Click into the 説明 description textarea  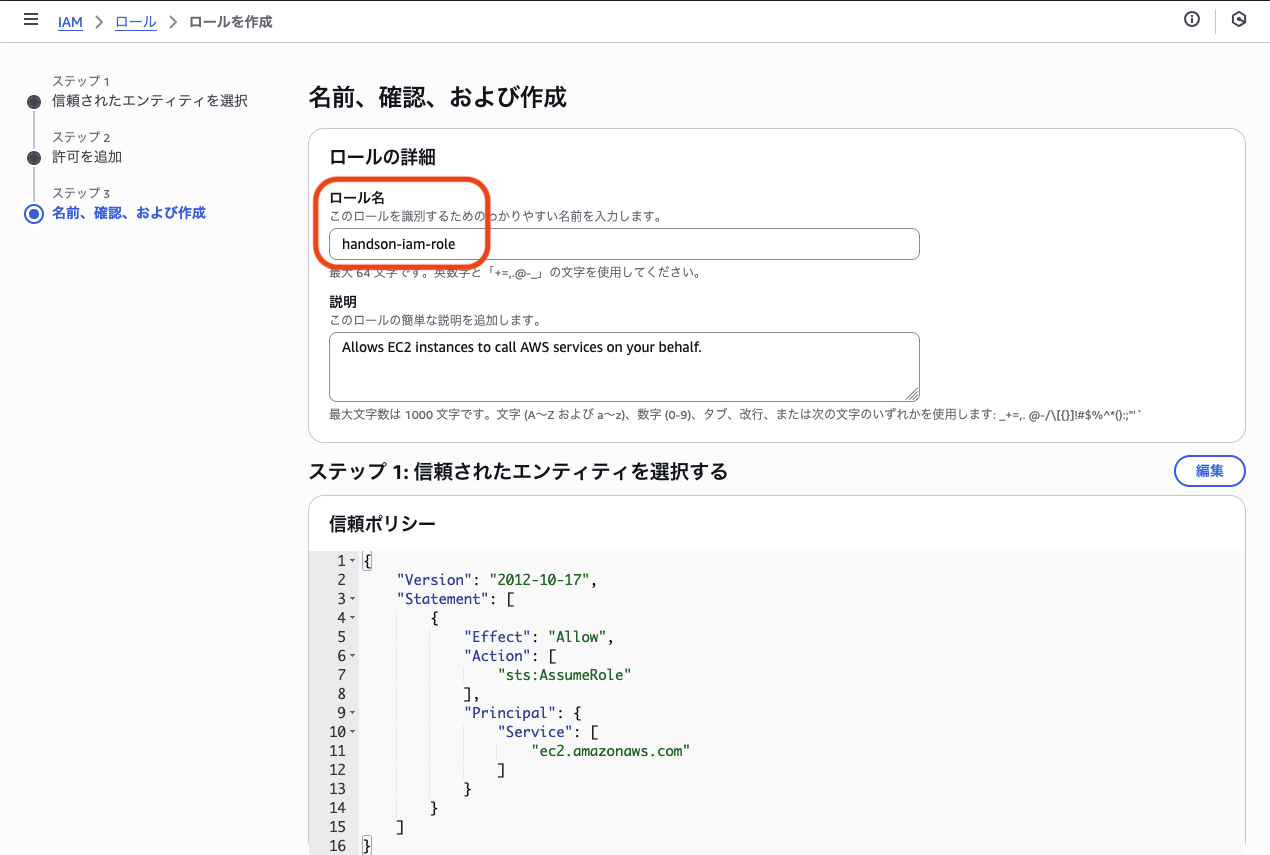coord(624,367)
